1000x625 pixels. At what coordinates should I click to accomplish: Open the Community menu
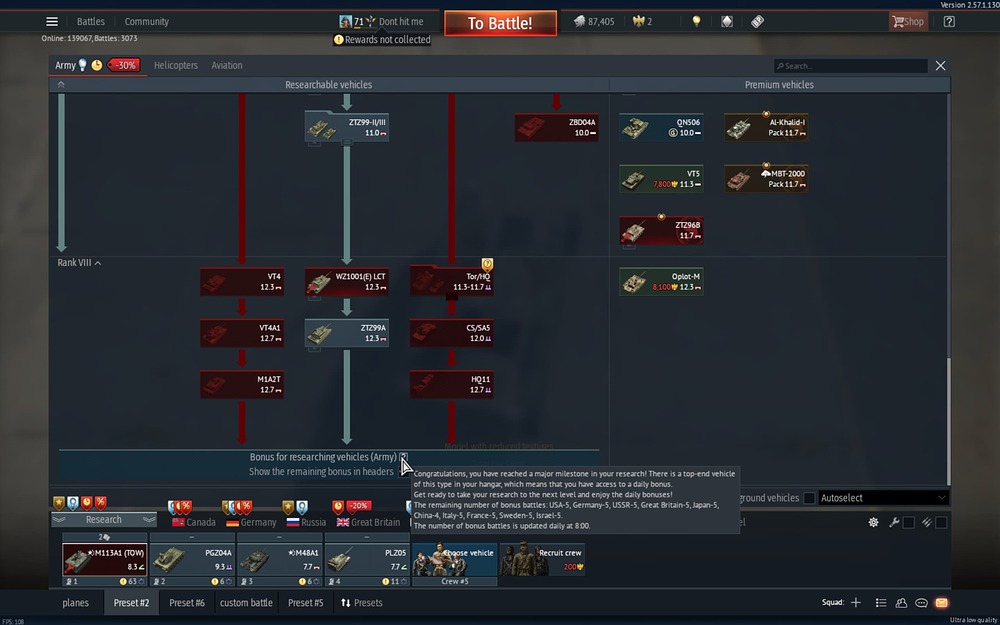[x=147, y=22]
